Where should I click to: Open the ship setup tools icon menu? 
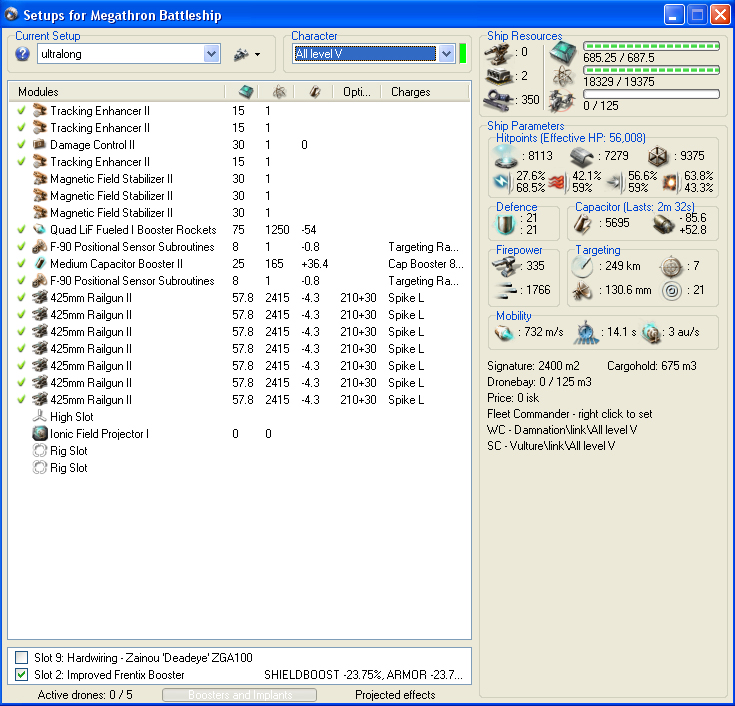(247, 54)
